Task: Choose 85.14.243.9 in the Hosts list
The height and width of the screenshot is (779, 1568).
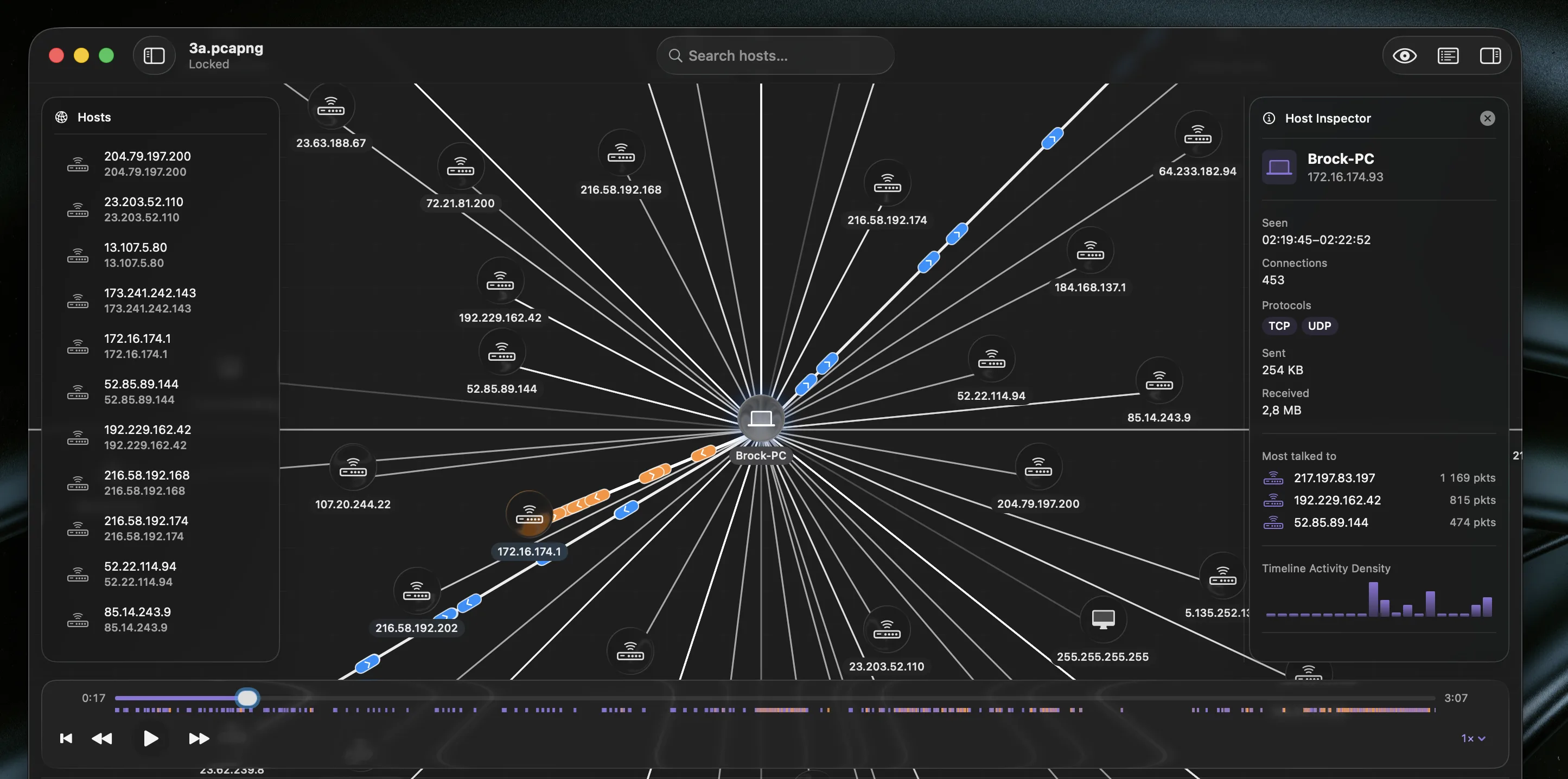Action: [x=161, y=620]
